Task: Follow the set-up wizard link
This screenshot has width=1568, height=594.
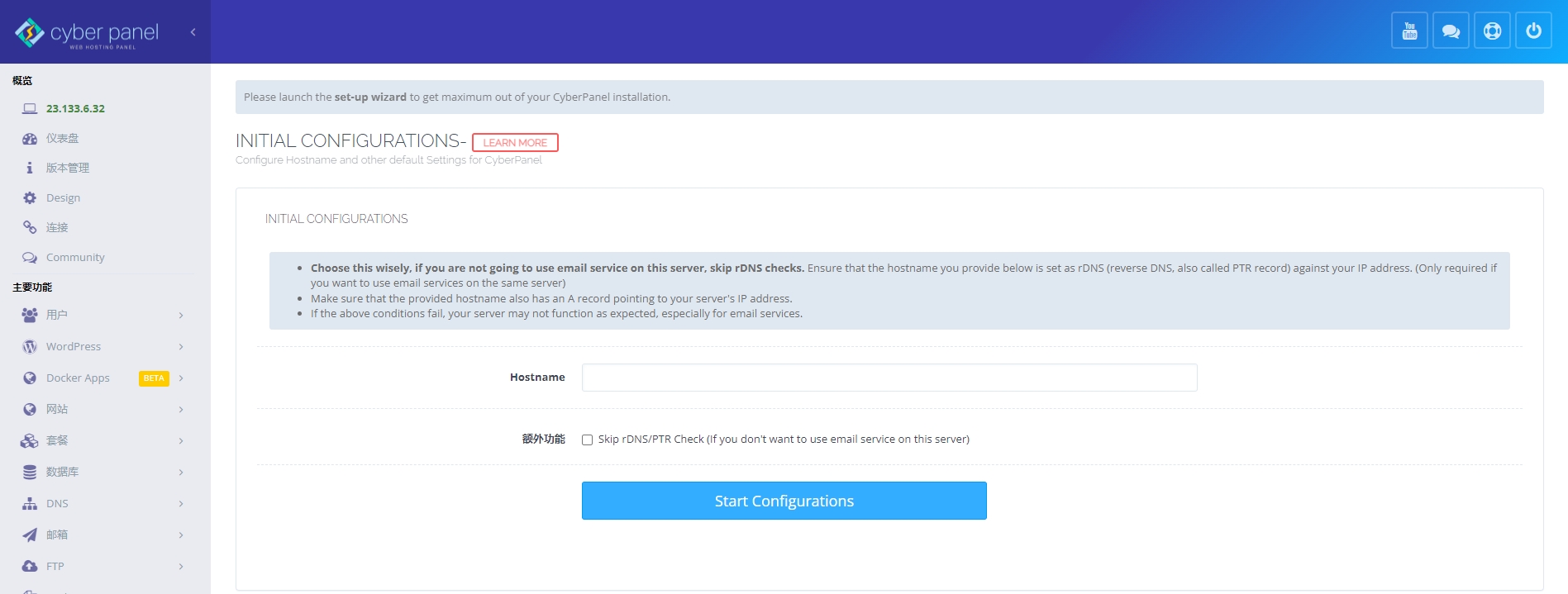Action: [370, 97]
